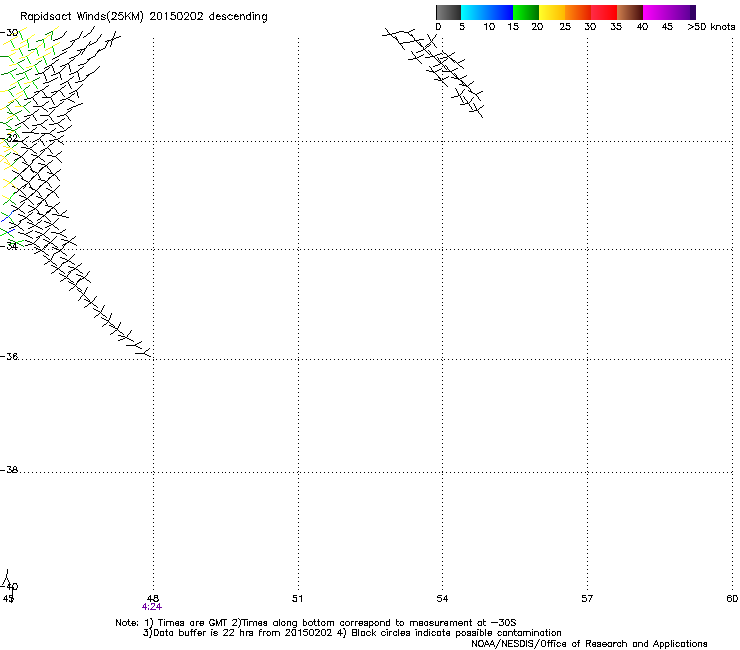The width and height of the screenshot is (740, 650).
Task: Click the 'NOAA/NESDIS/Office of Research and Applications' credit
Action: click(589, 644)
